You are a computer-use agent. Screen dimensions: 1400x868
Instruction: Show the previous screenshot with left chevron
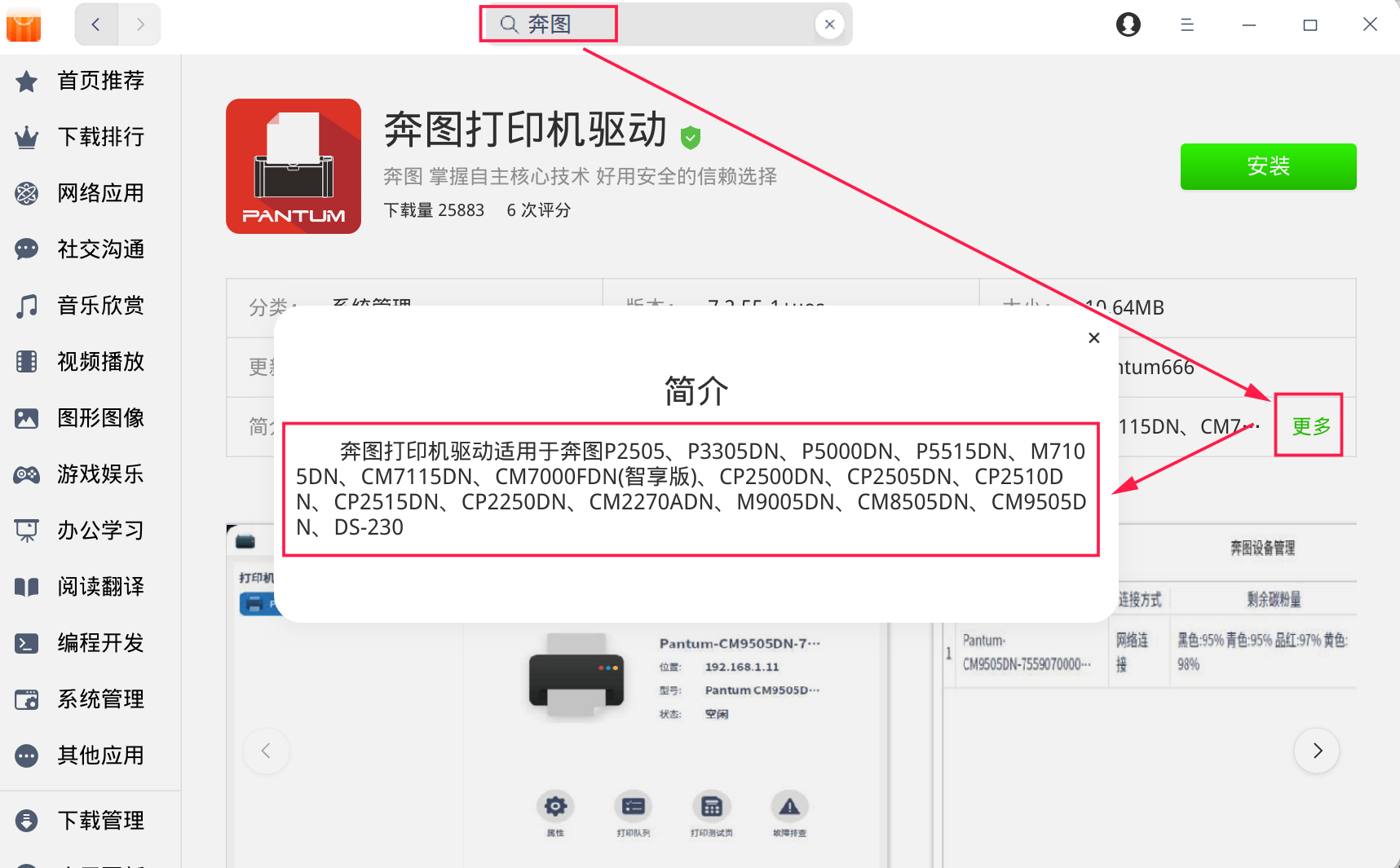[266, 751]
